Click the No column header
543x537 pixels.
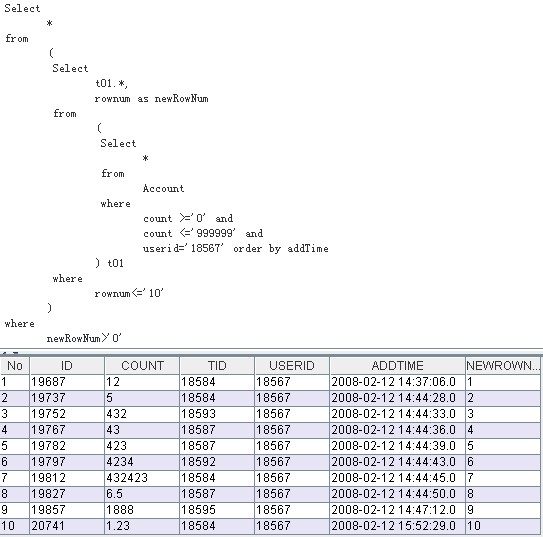point(15,366)
